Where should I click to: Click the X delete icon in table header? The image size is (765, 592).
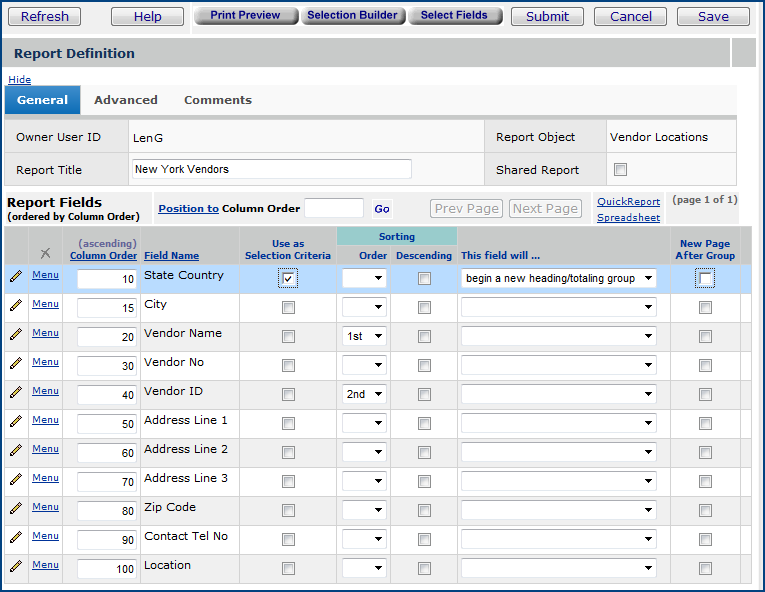[45, 254]
